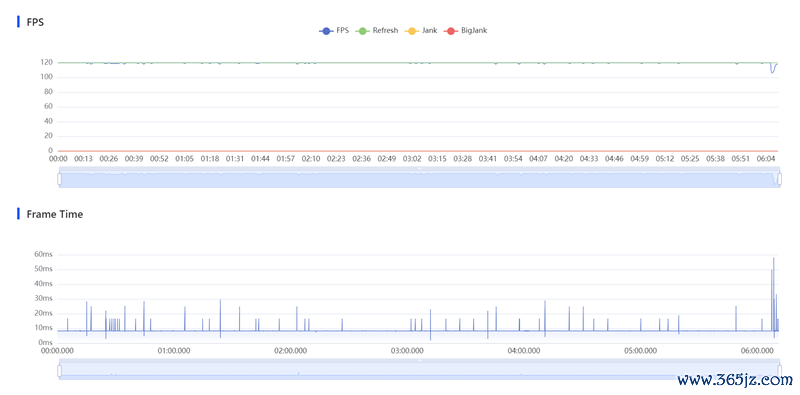Click the left handle of Frame Time zoom slider

[59, 371]
